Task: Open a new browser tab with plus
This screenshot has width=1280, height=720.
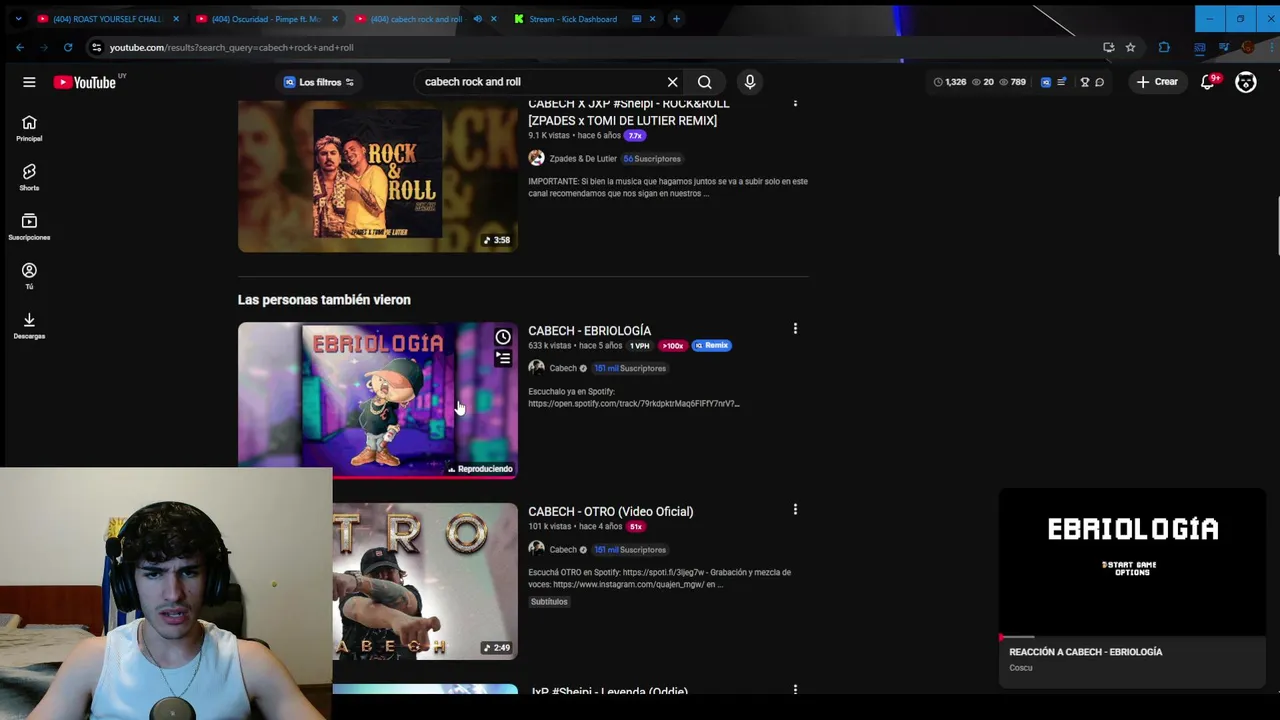Action: click(x=676, y=19)
